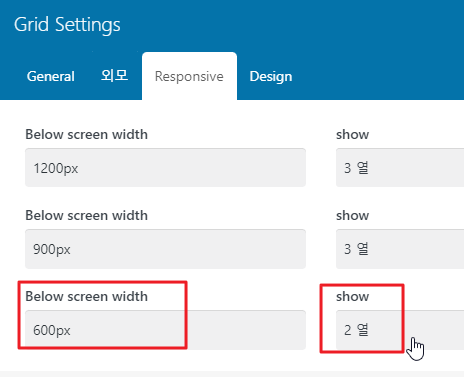Switch to the General tab

click(51, 76)
